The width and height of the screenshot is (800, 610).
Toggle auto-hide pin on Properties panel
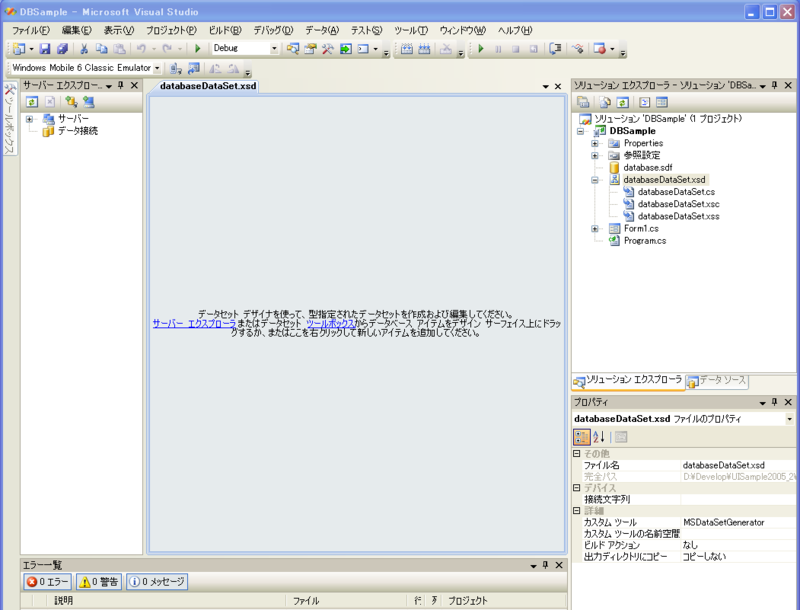pos(774,402)
